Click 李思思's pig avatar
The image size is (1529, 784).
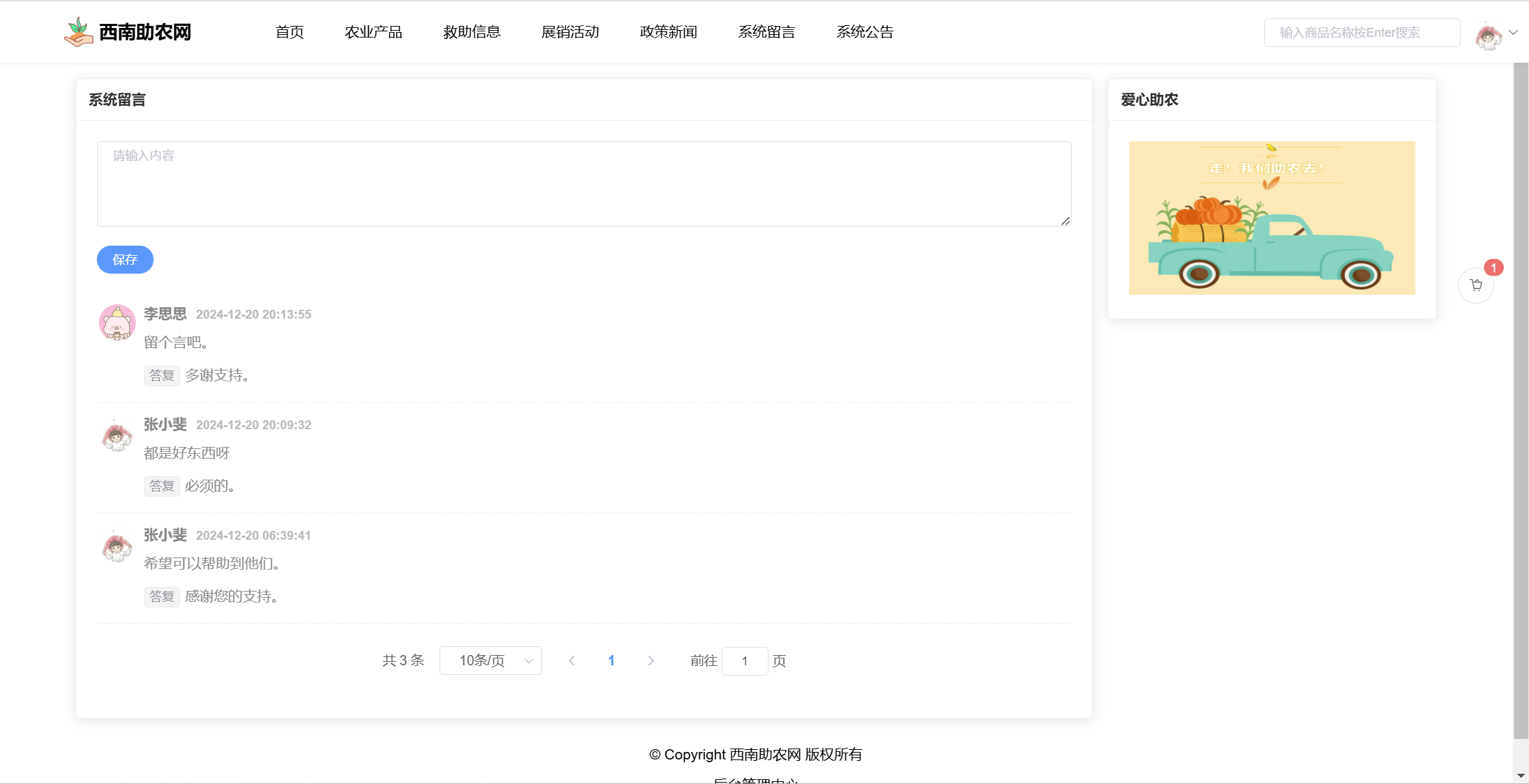(117, 322)
